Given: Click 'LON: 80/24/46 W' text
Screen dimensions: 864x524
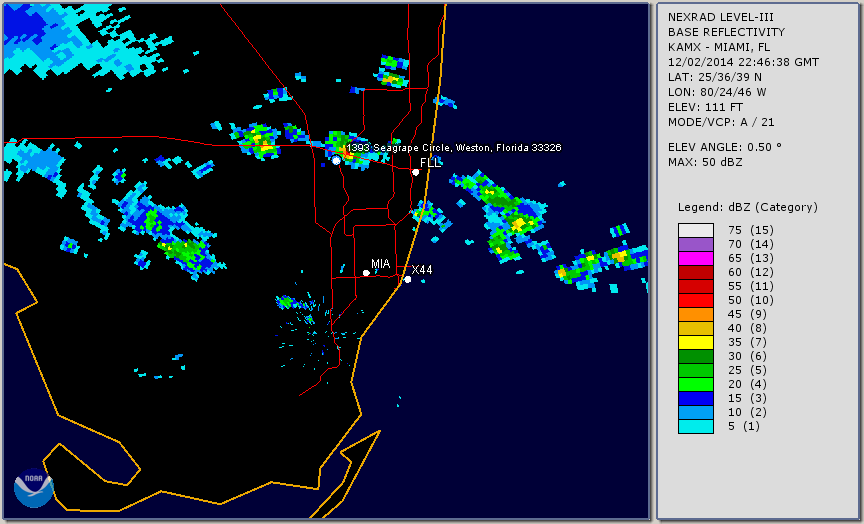Looking at the screenshot, I should click(x=717, y=92).
